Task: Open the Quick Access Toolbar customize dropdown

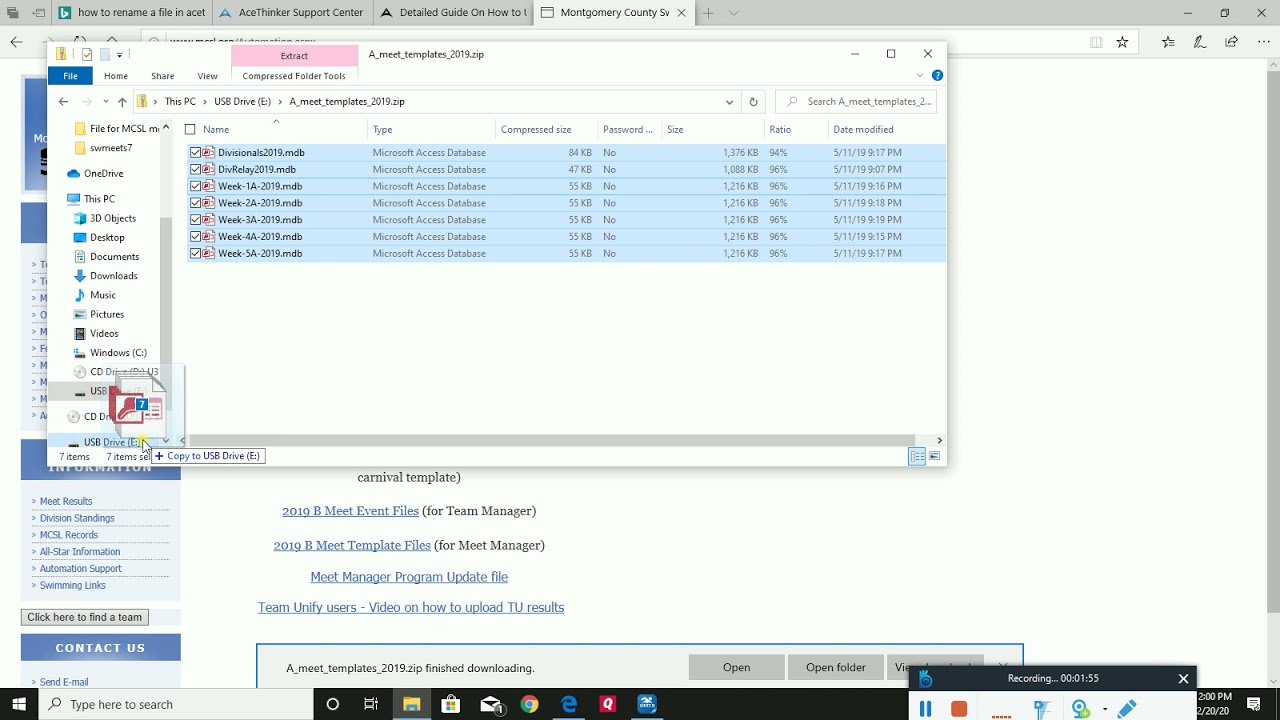Action: point(119,54)
